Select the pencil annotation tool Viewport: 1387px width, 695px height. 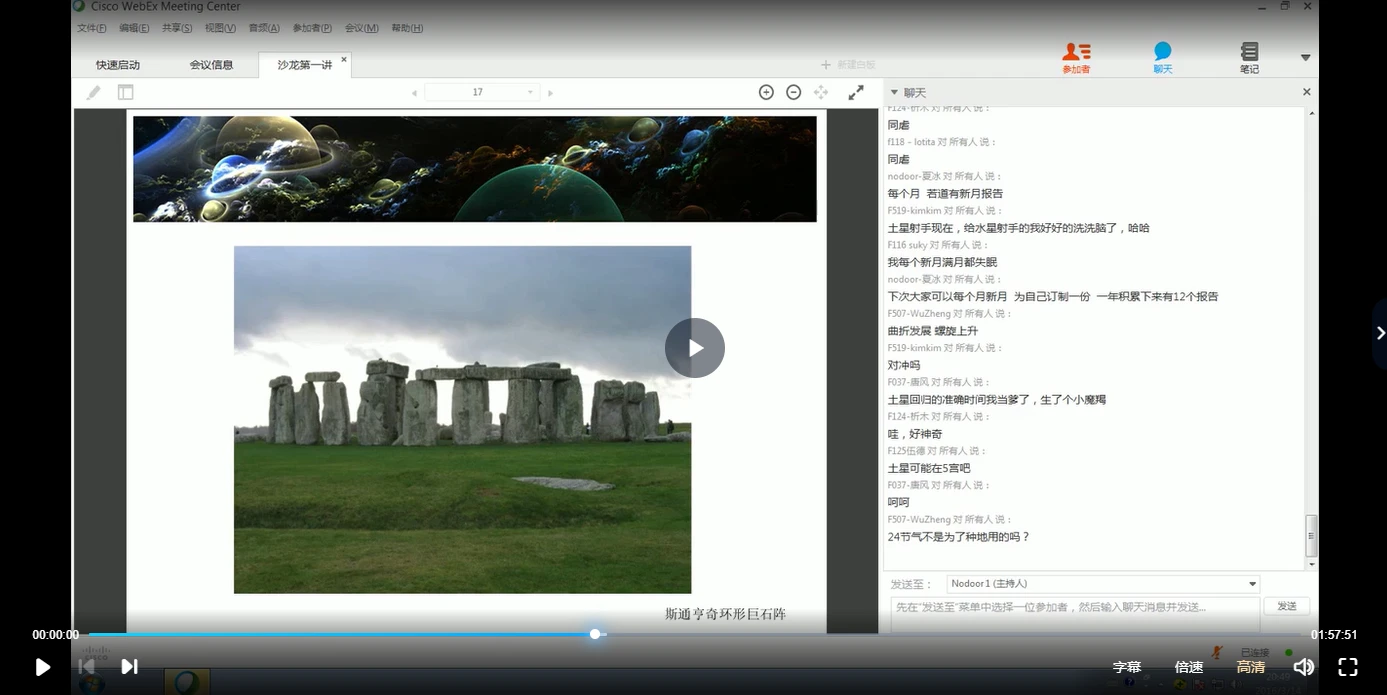pos(93,92)
